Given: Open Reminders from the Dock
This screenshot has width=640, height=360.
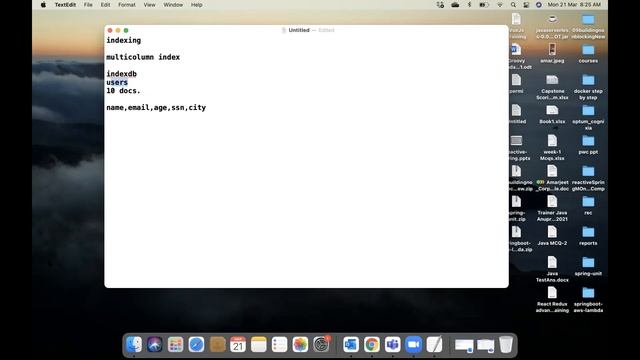Looking at the screenshot, I should click(280, 344).
